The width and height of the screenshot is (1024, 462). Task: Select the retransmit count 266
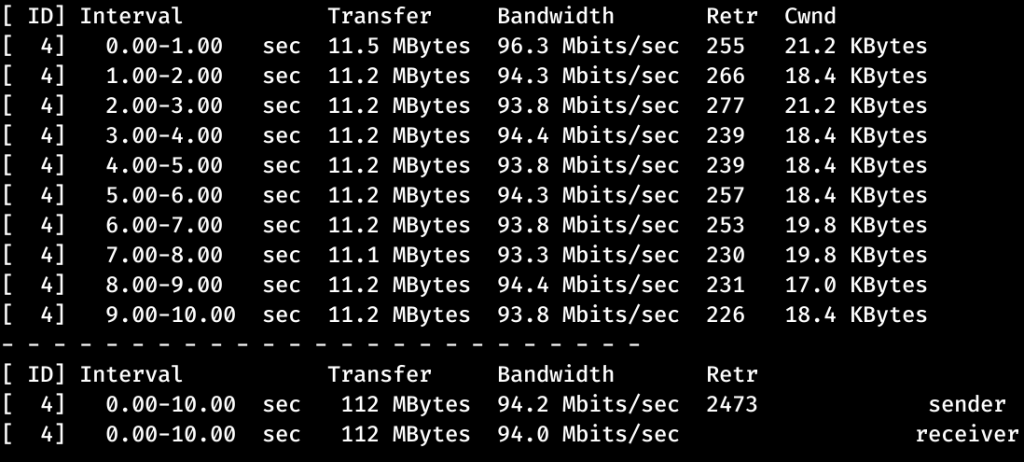(x=725, y=76)
